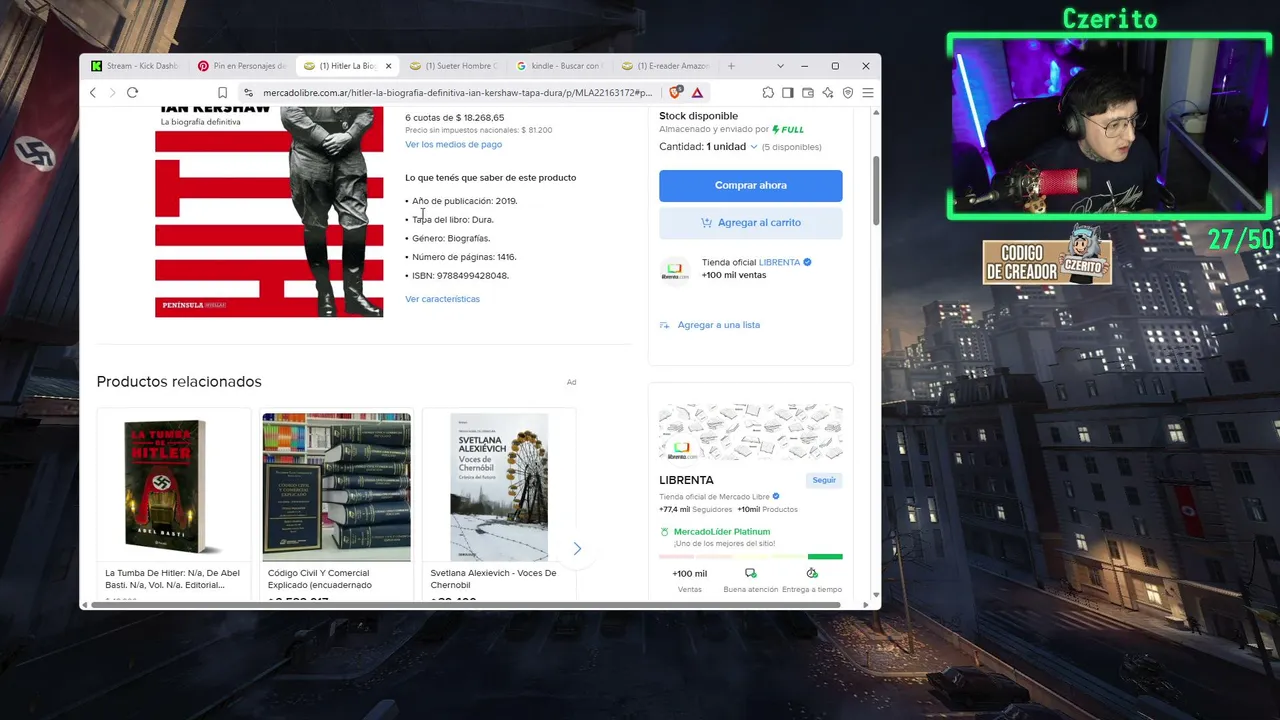Click the LIBRENTA store banner image

pos(751,432)
